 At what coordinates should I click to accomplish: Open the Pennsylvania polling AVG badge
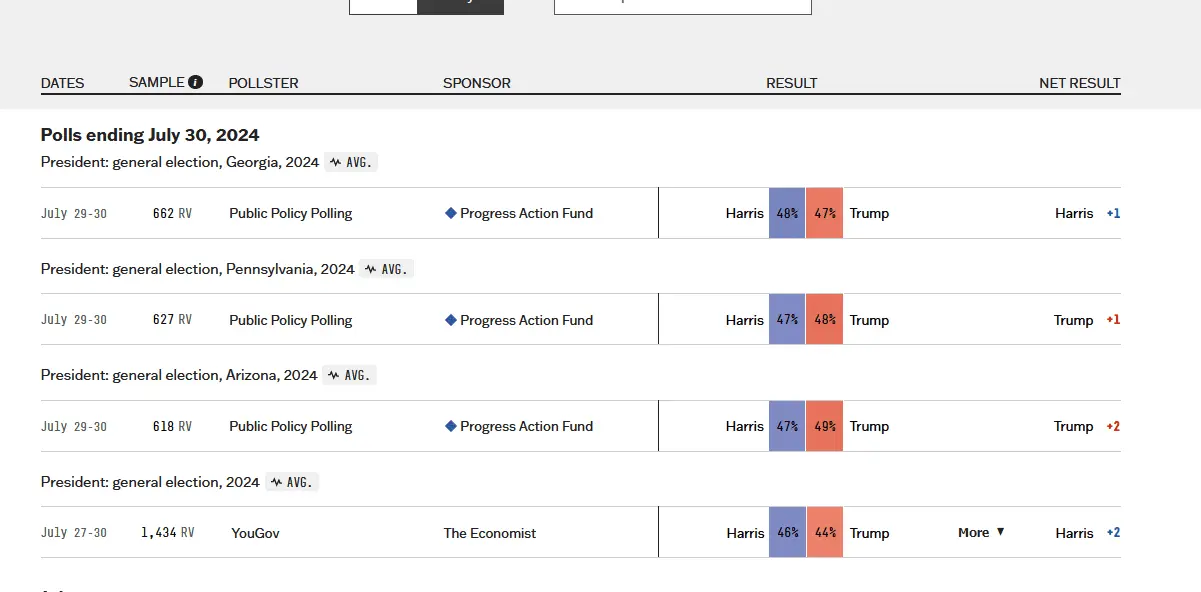coord(387,269)
